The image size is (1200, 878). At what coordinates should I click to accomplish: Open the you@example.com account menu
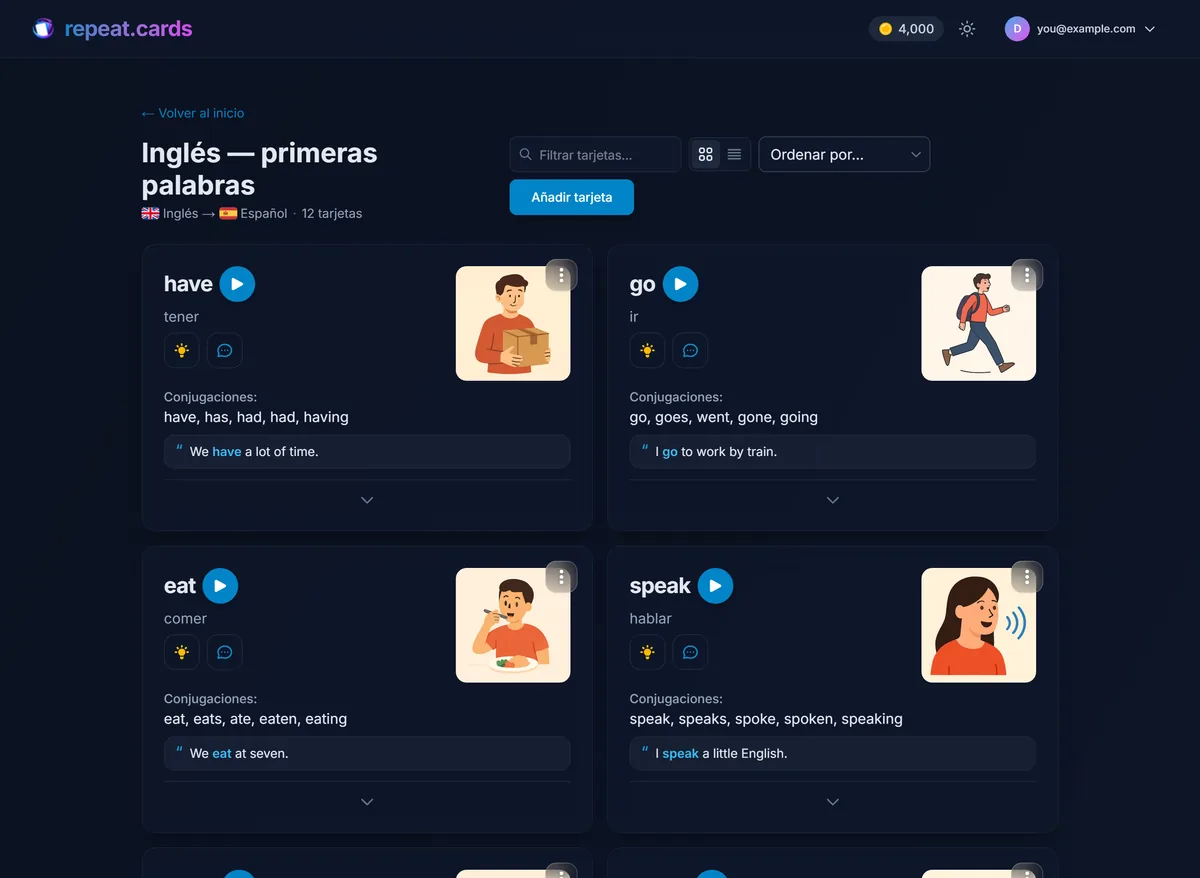click(1080, 29)
